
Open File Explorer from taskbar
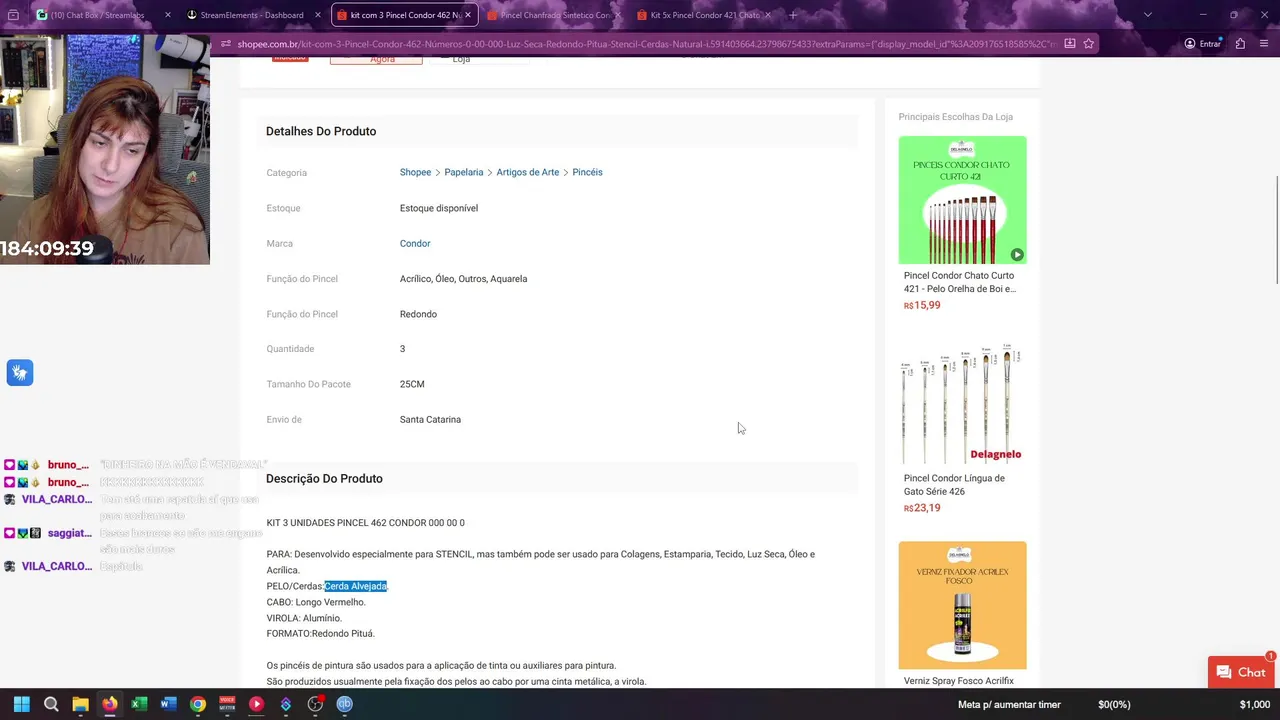tap(80, 704)
